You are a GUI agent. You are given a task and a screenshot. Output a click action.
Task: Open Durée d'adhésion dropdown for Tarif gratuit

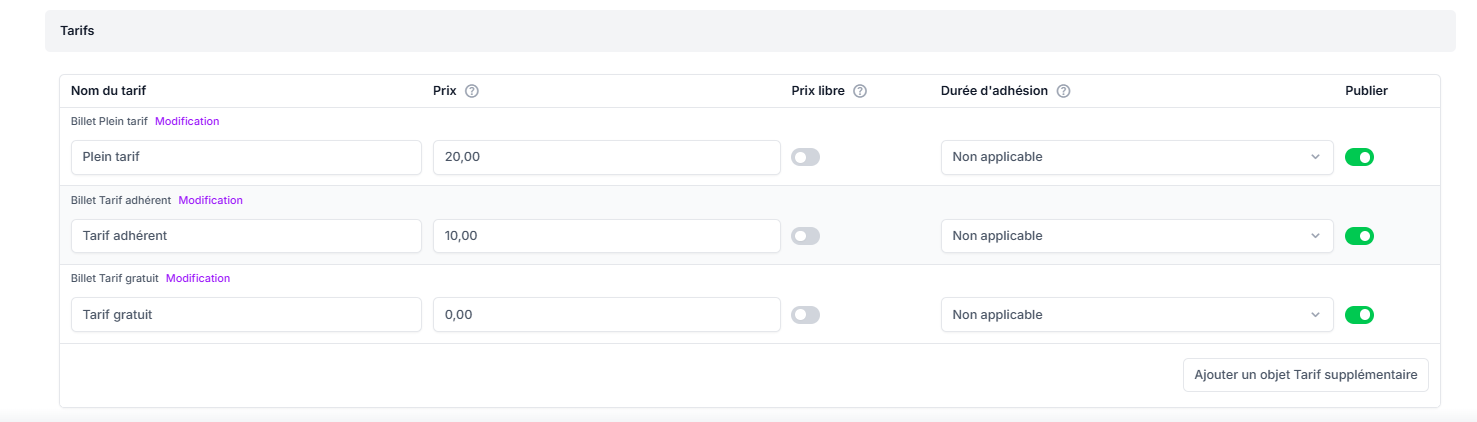(x=1136, y=315)
